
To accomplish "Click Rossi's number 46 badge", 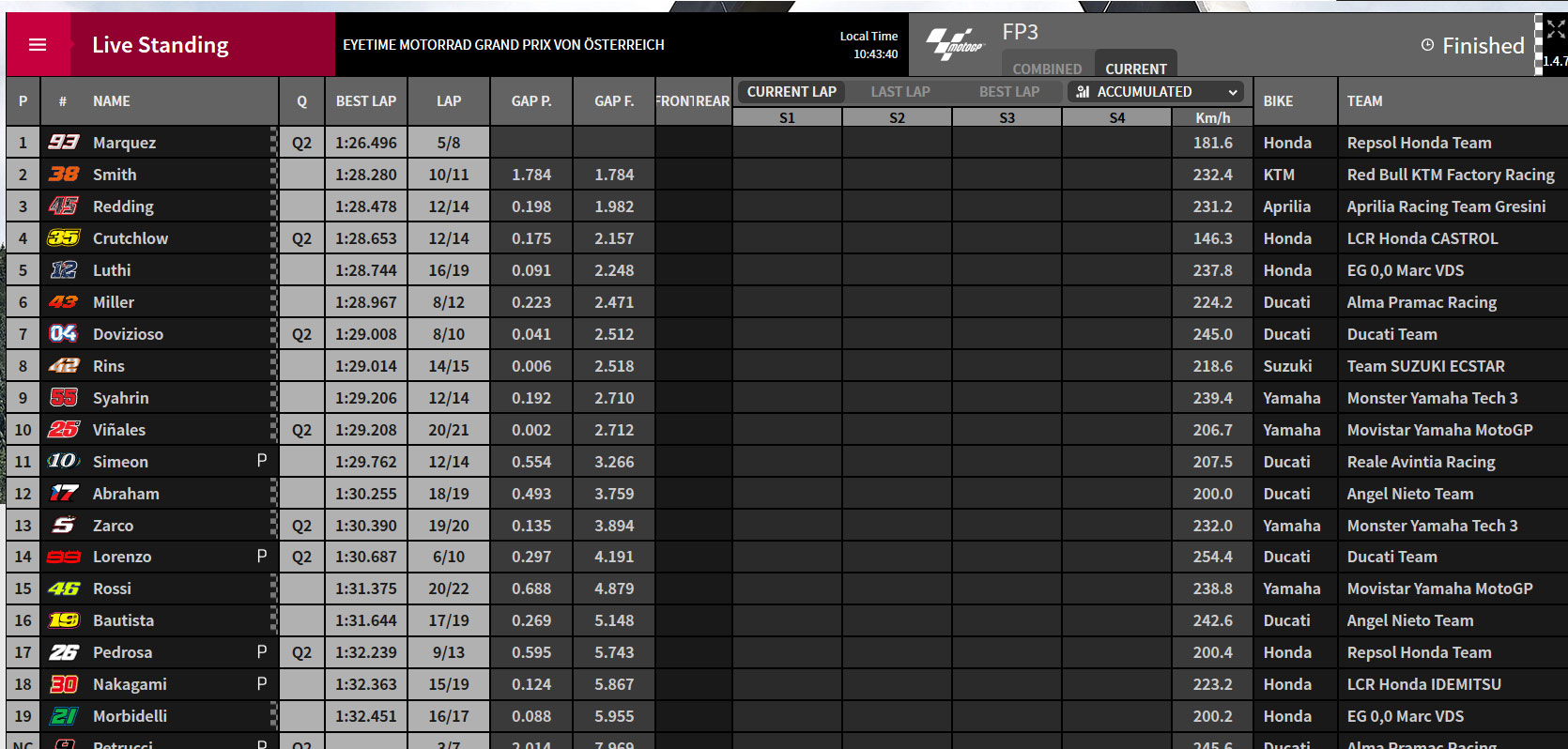I will (x=64, y=588).
